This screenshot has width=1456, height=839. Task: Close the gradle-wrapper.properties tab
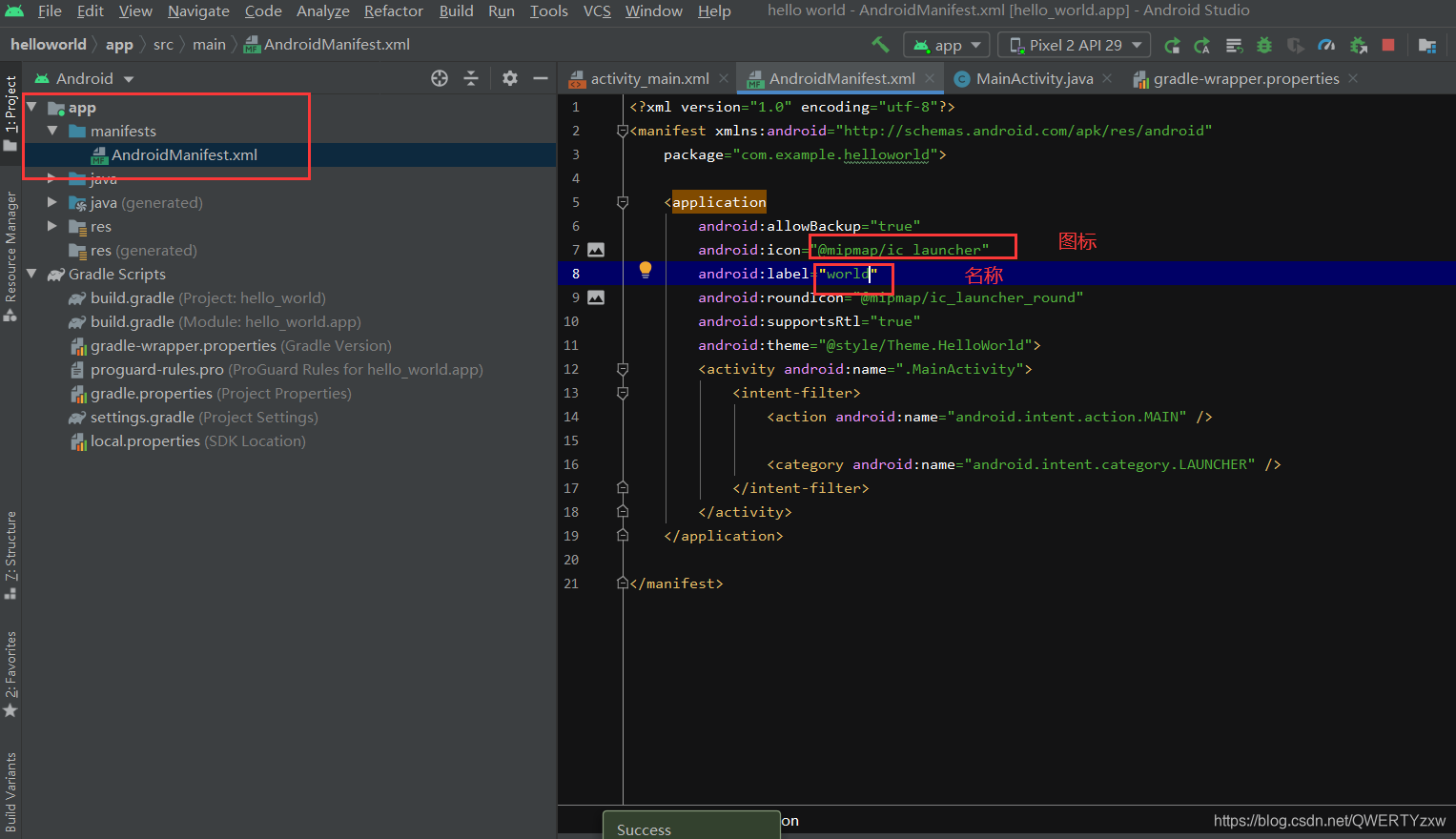click(x=1353, y=78)
